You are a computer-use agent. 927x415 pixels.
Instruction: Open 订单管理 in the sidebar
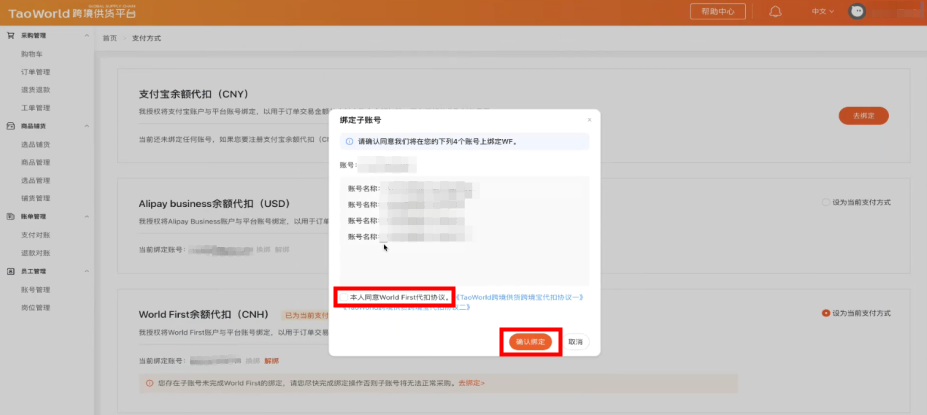click(35, 72)
